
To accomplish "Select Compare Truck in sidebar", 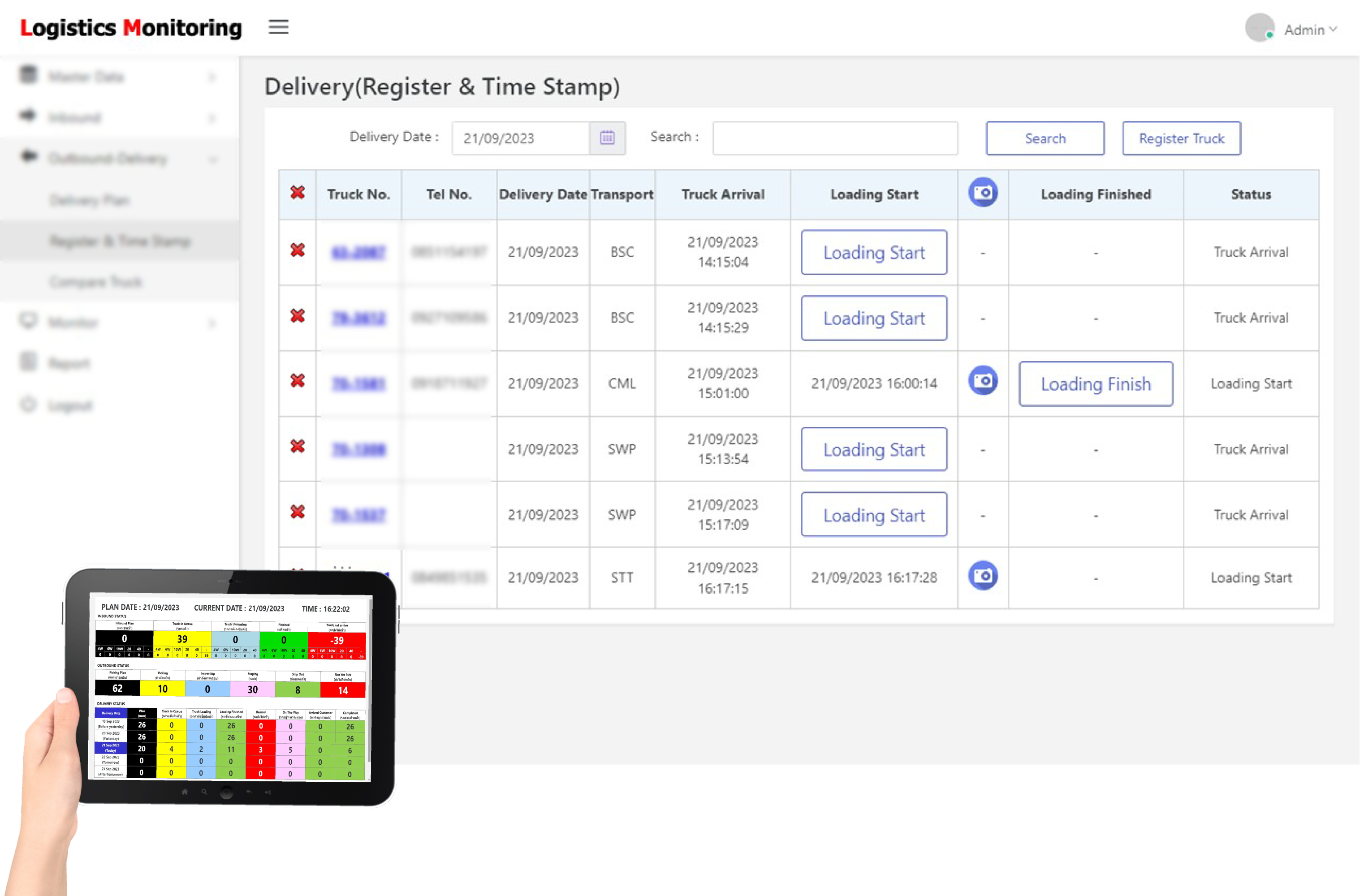I will pyautogui.click(x=95, y=282).
